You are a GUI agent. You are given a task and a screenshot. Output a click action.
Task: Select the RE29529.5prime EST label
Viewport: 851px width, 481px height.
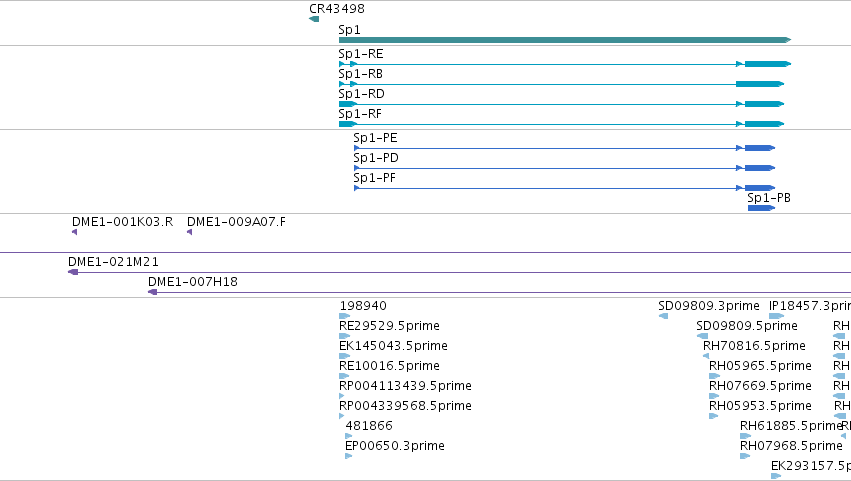click(389, 326)
